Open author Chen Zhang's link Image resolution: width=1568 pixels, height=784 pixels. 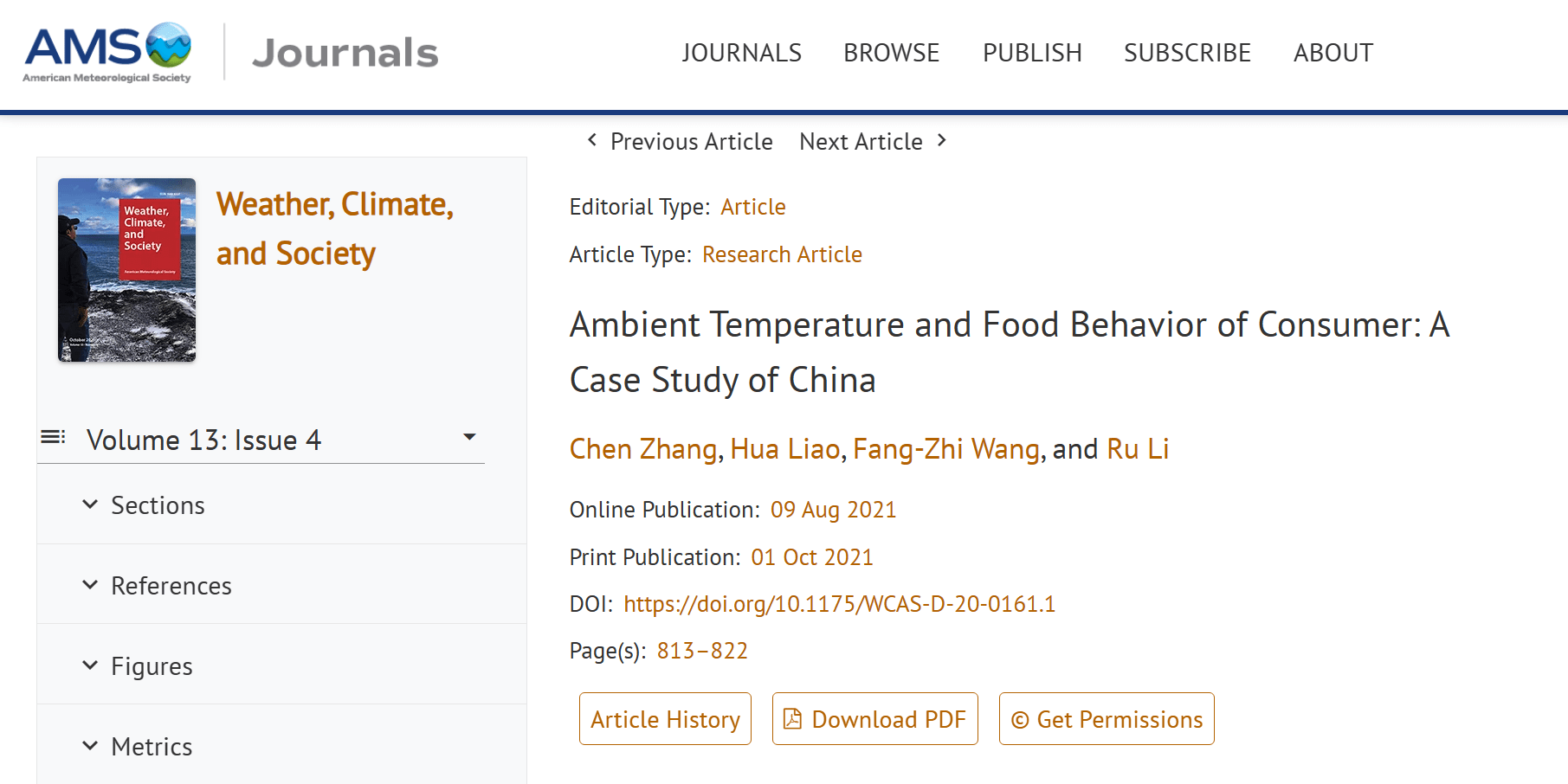click(643, 449)
